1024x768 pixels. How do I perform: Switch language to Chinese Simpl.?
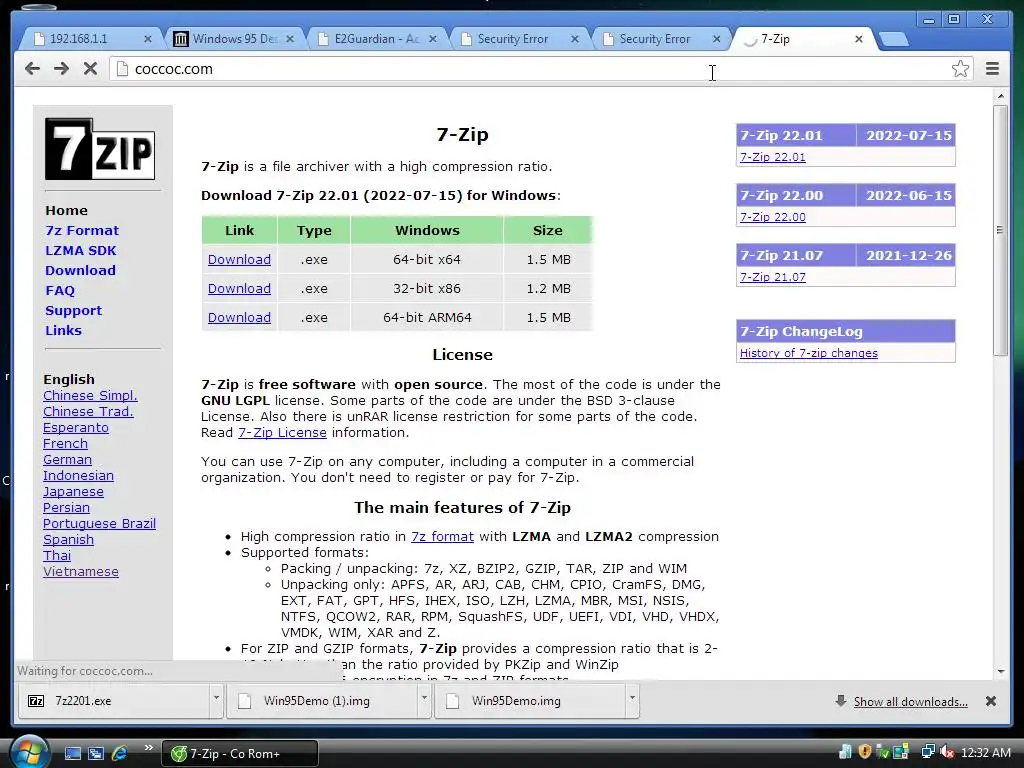[90, 395]
